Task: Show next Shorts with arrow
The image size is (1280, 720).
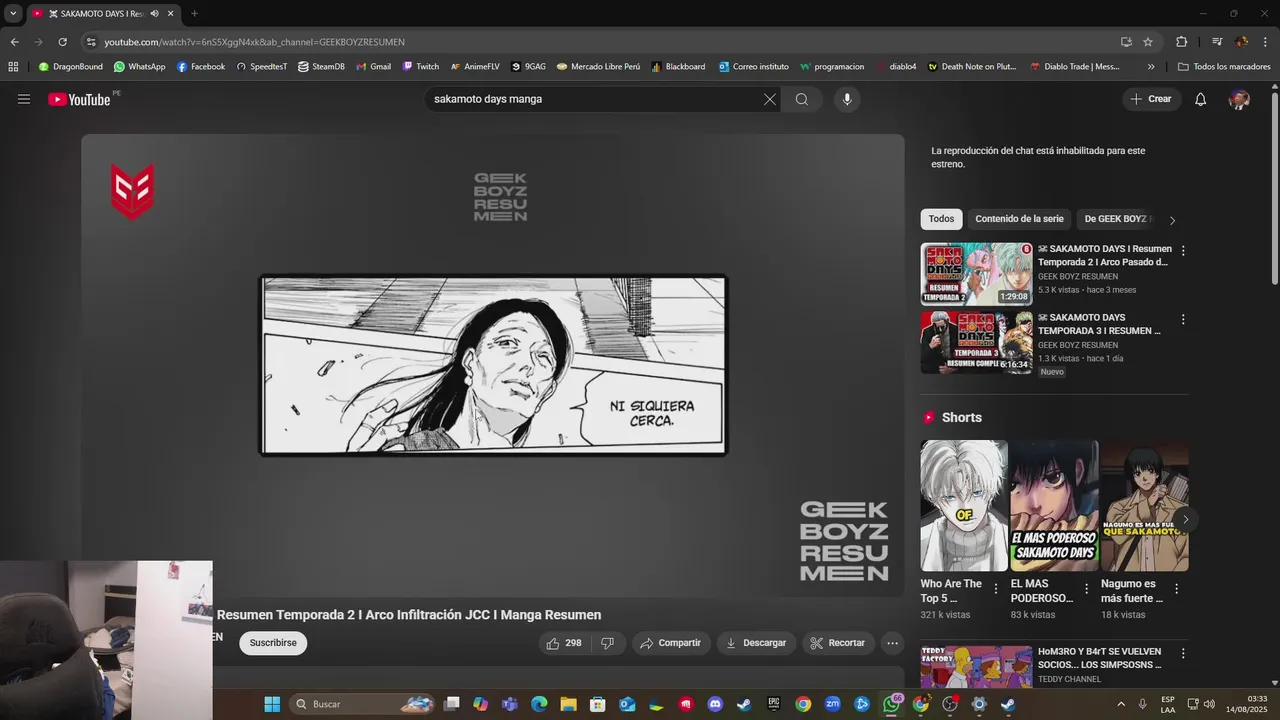Action: pos(1185,519)
